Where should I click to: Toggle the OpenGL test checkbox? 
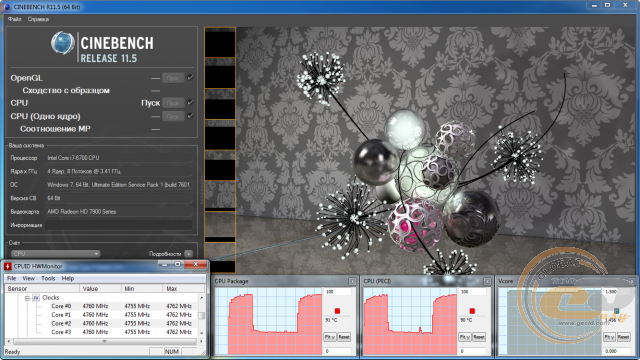190,78
